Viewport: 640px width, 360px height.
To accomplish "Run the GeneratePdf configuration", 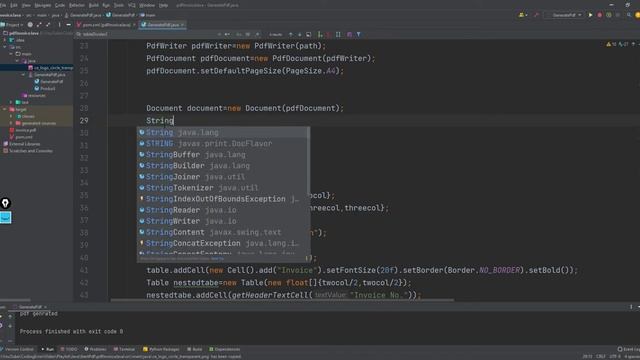I will coord(590,15).
